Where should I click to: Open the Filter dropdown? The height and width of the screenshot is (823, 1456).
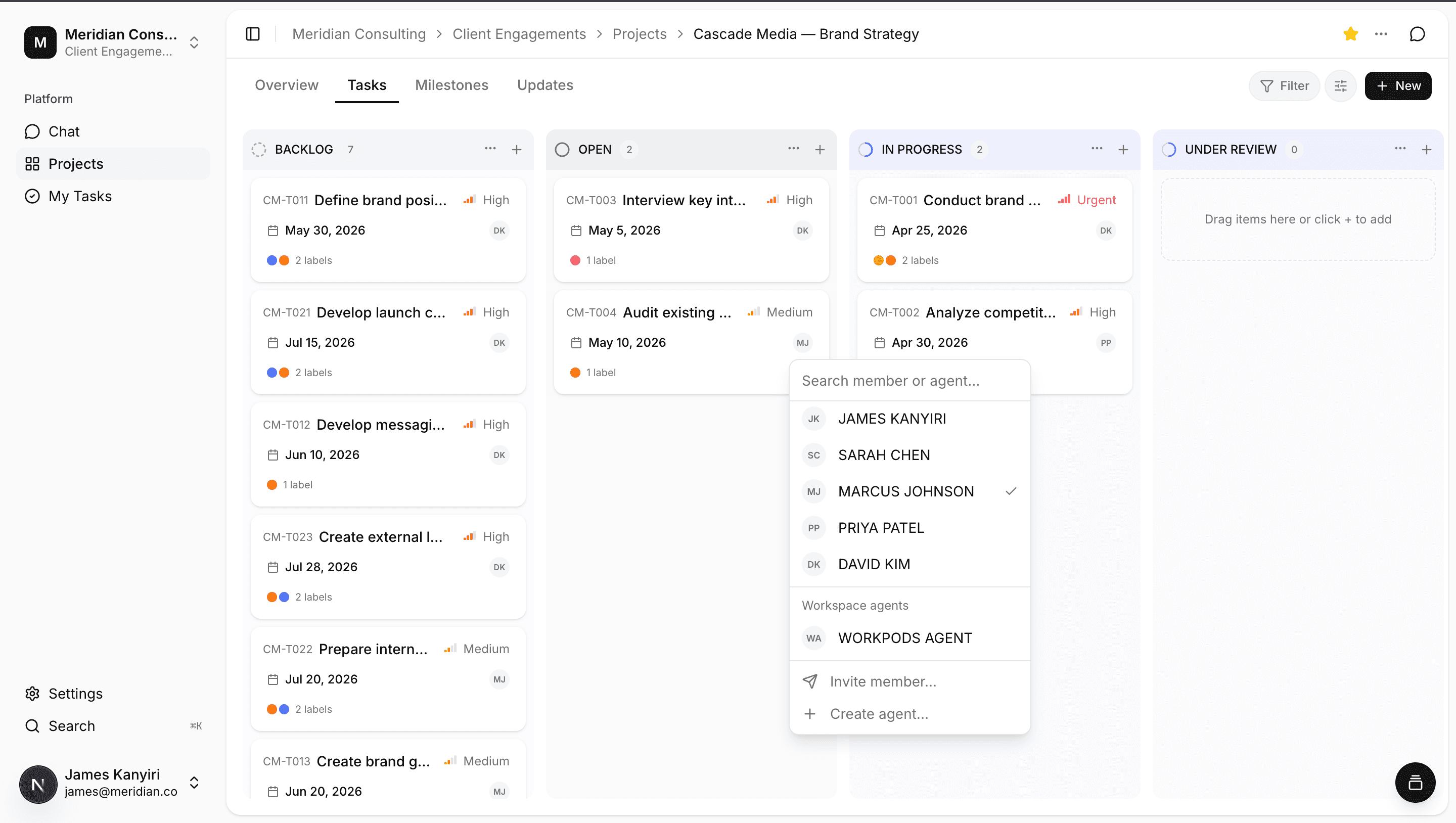1284,86
